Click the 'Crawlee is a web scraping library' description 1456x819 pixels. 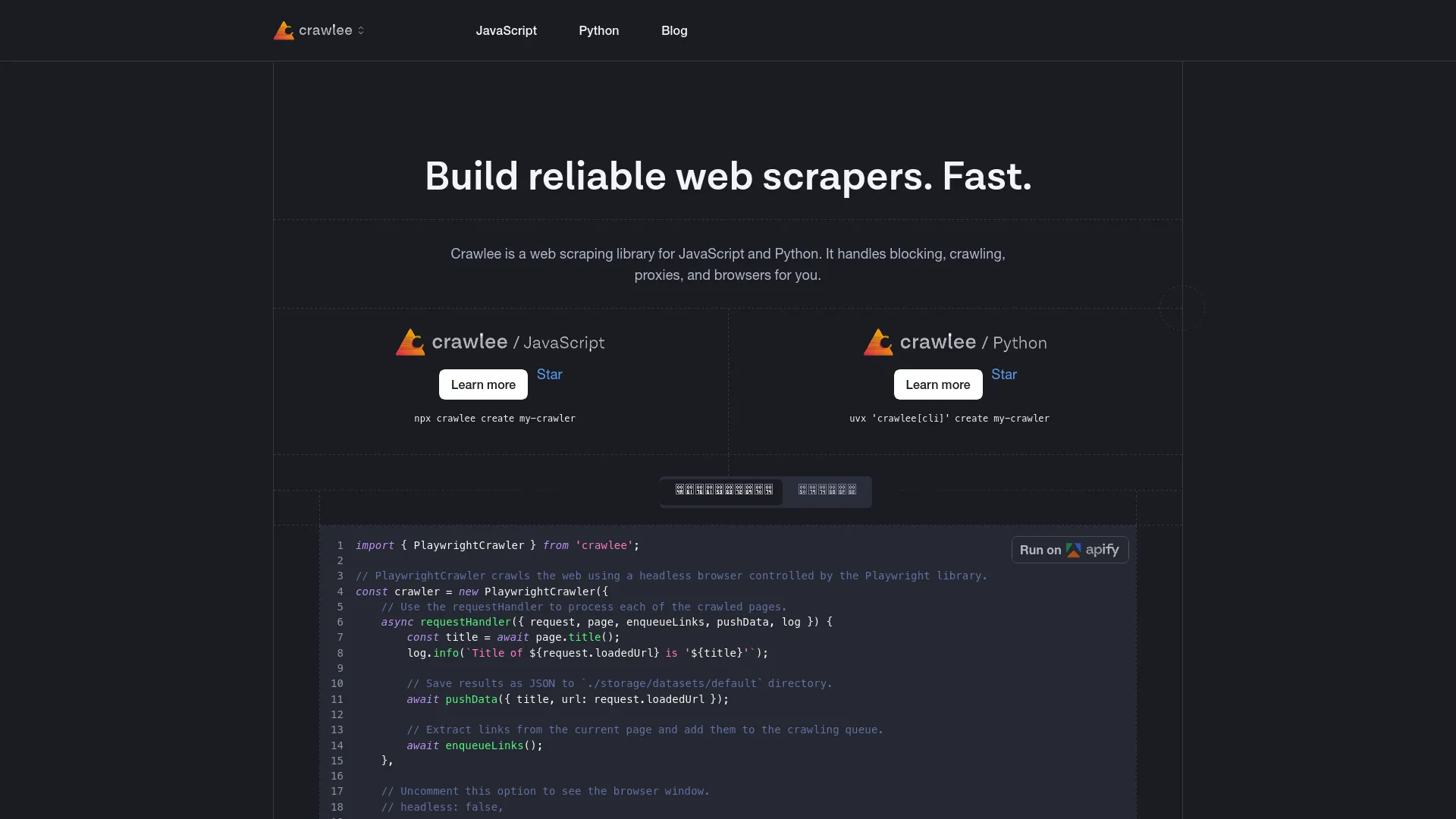pyautogui.click(x=728, y=264)
